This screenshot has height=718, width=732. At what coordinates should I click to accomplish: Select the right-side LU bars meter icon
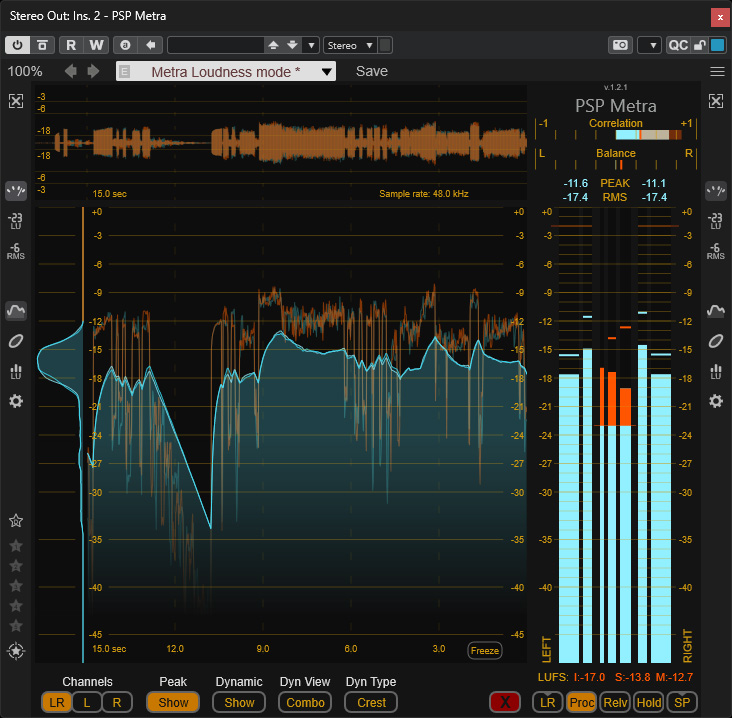[x=716, y=372]
